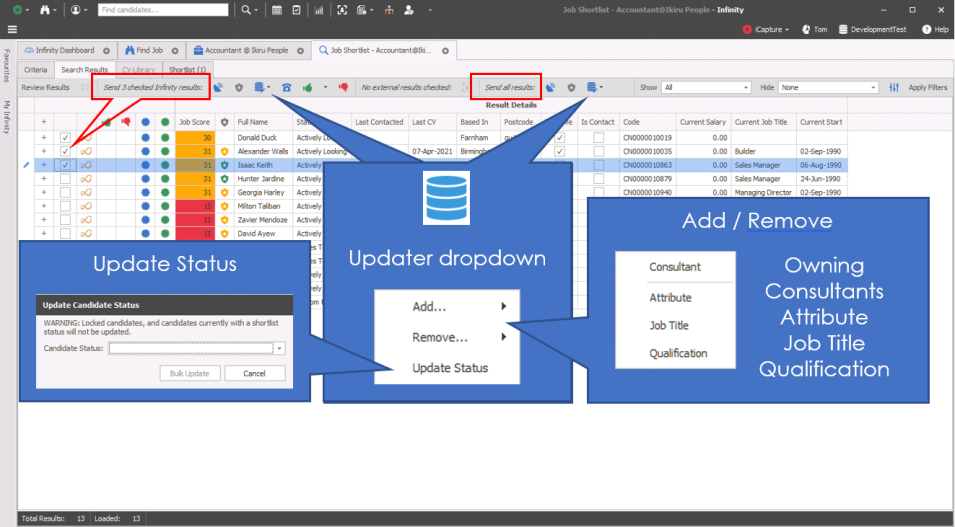
Task: Open the calendar icon in top toolbar
Action: click(277, 9)
